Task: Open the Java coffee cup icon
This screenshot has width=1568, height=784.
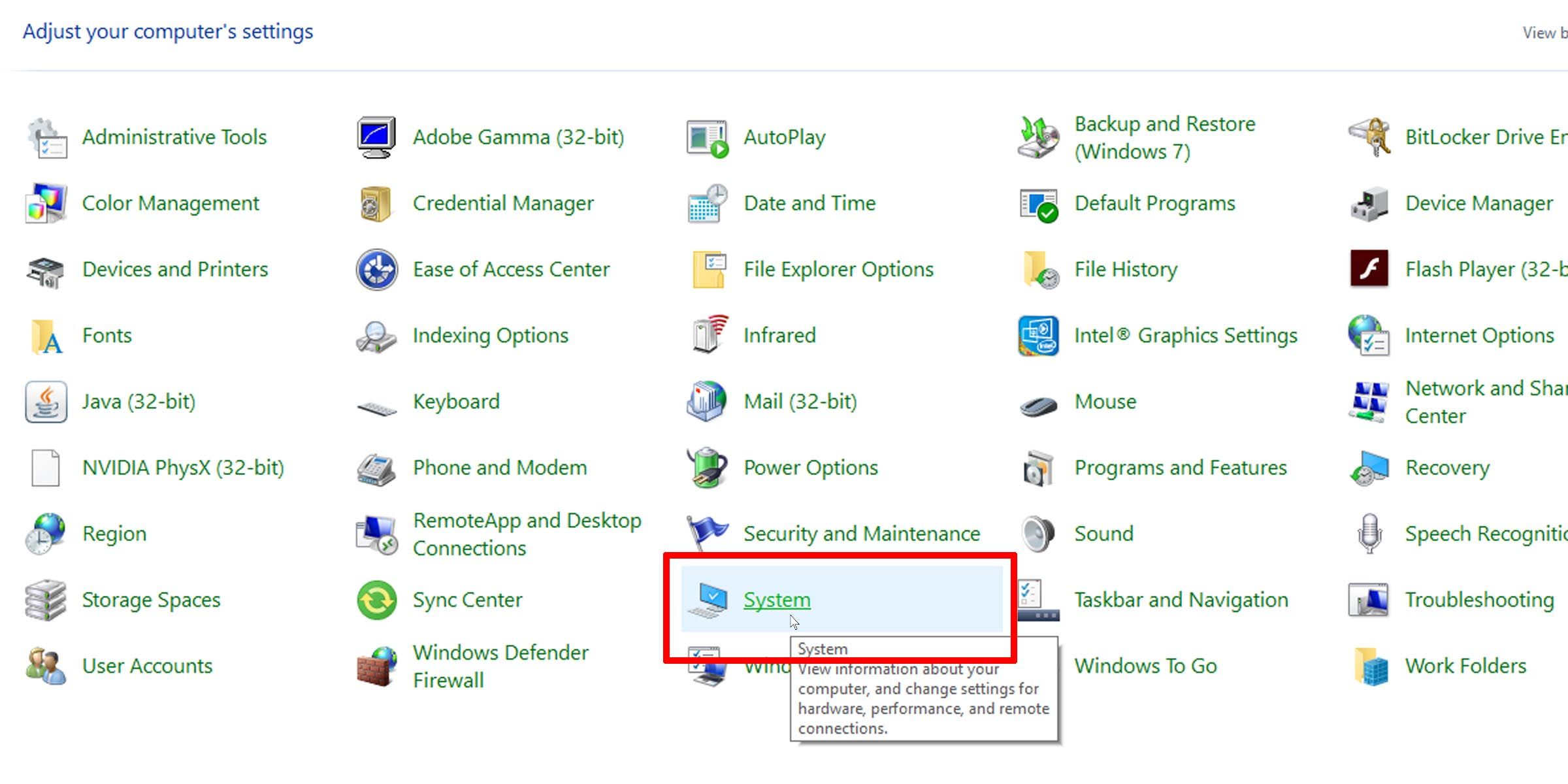Action: [x=46, y=402]
